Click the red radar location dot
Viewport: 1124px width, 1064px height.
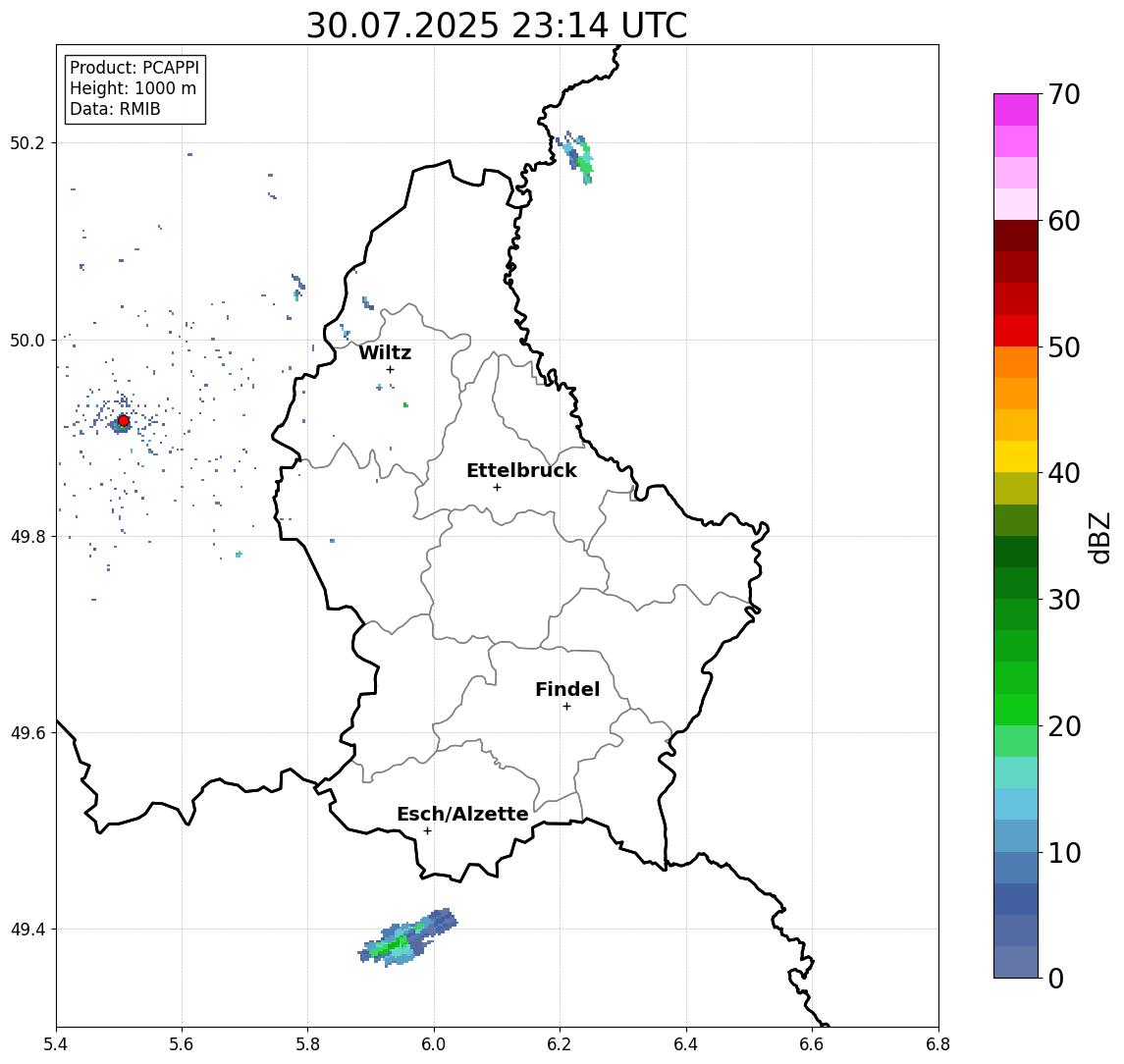[x=123, y=421]
